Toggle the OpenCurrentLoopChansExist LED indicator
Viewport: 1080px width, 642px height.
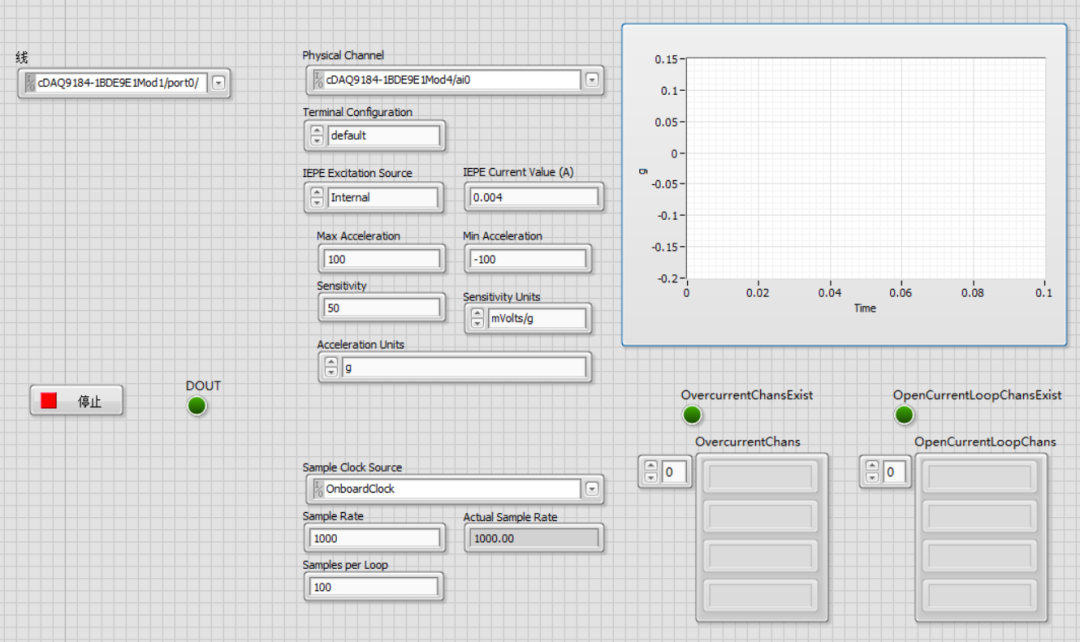click(x=904, y=415)
